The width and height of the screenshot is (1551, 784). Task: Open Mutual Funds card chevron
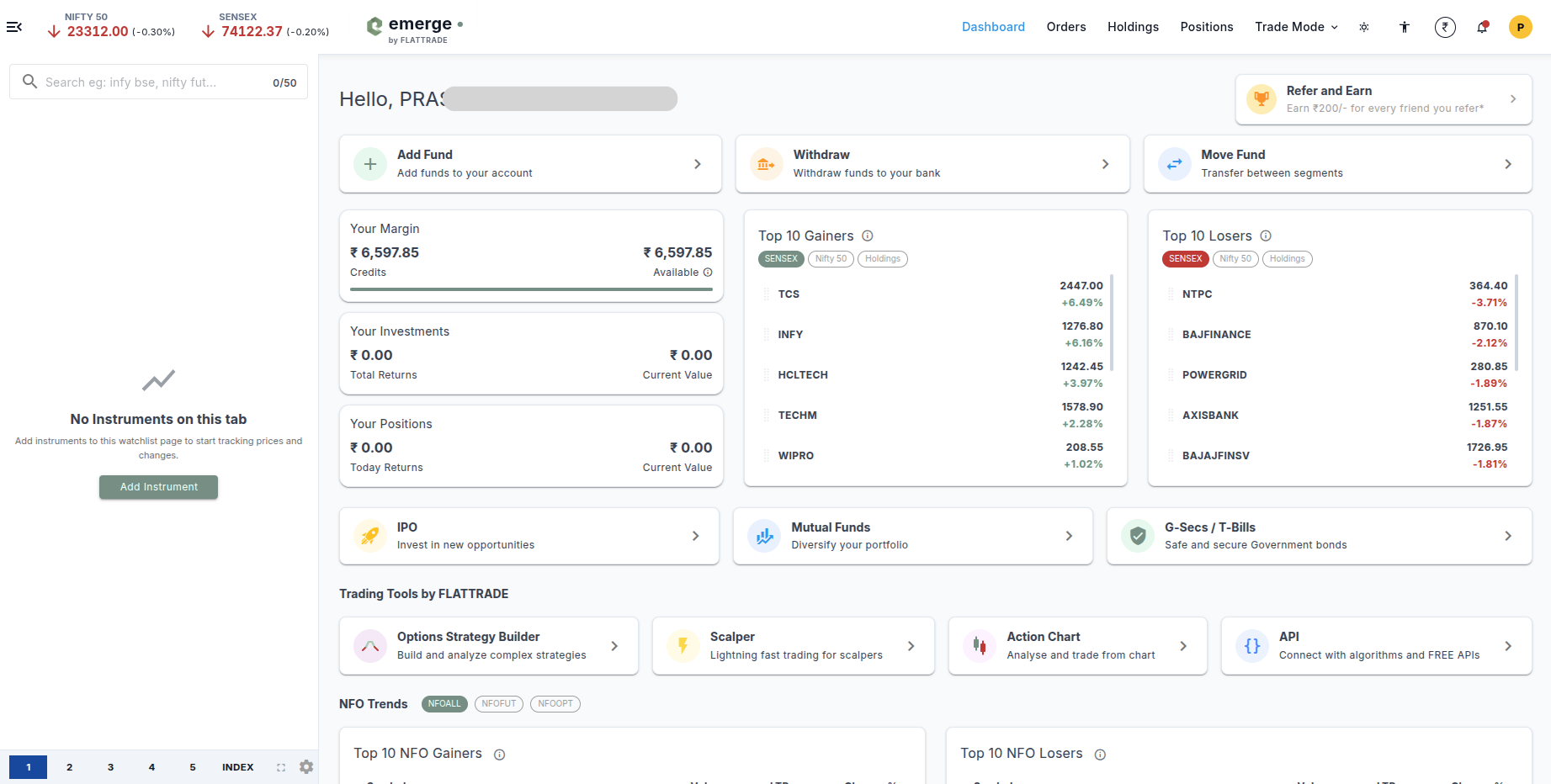tap(1069, 536)
